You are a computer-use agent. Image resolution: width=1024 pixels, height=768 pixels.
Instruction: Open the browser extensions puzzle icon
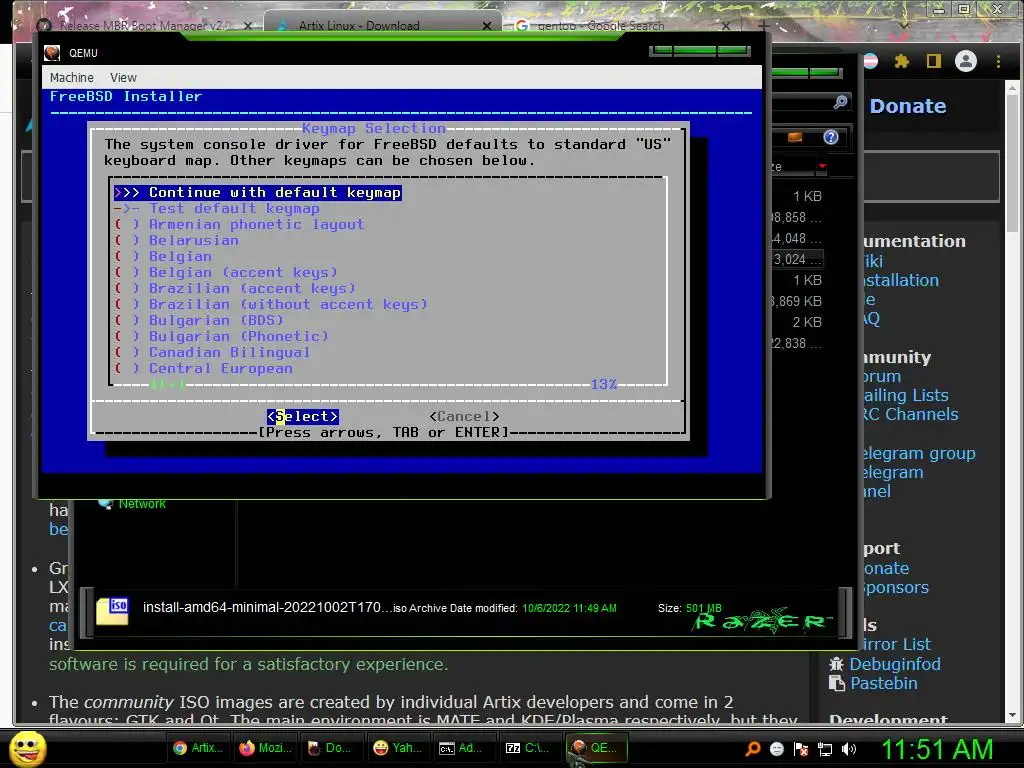pos(902,61)
